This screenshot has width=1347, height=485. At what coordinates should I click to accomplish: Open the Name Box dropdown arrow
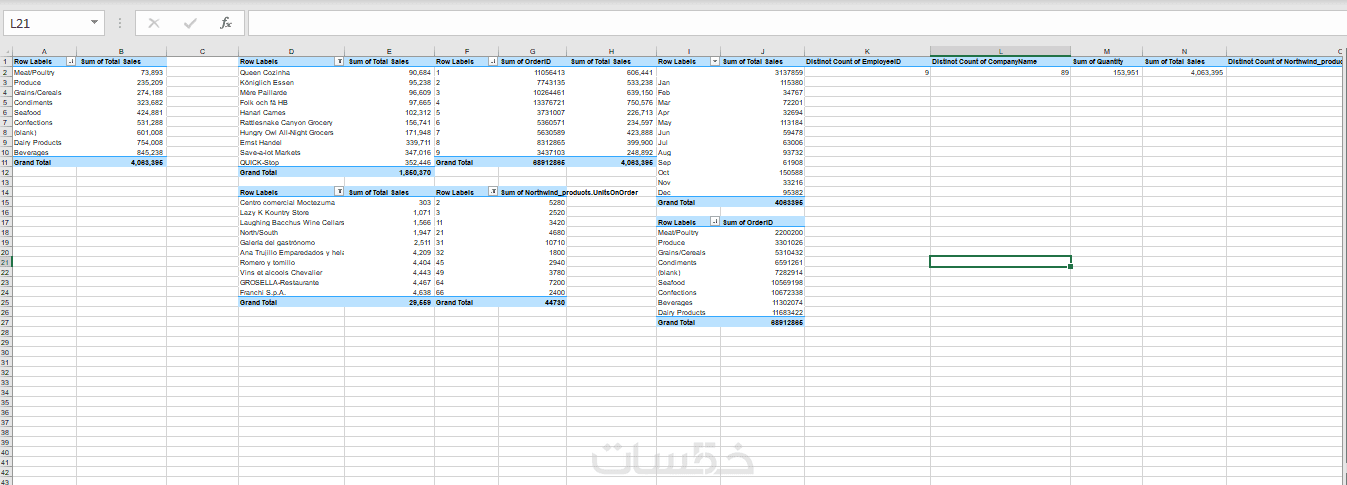point(94,22)
